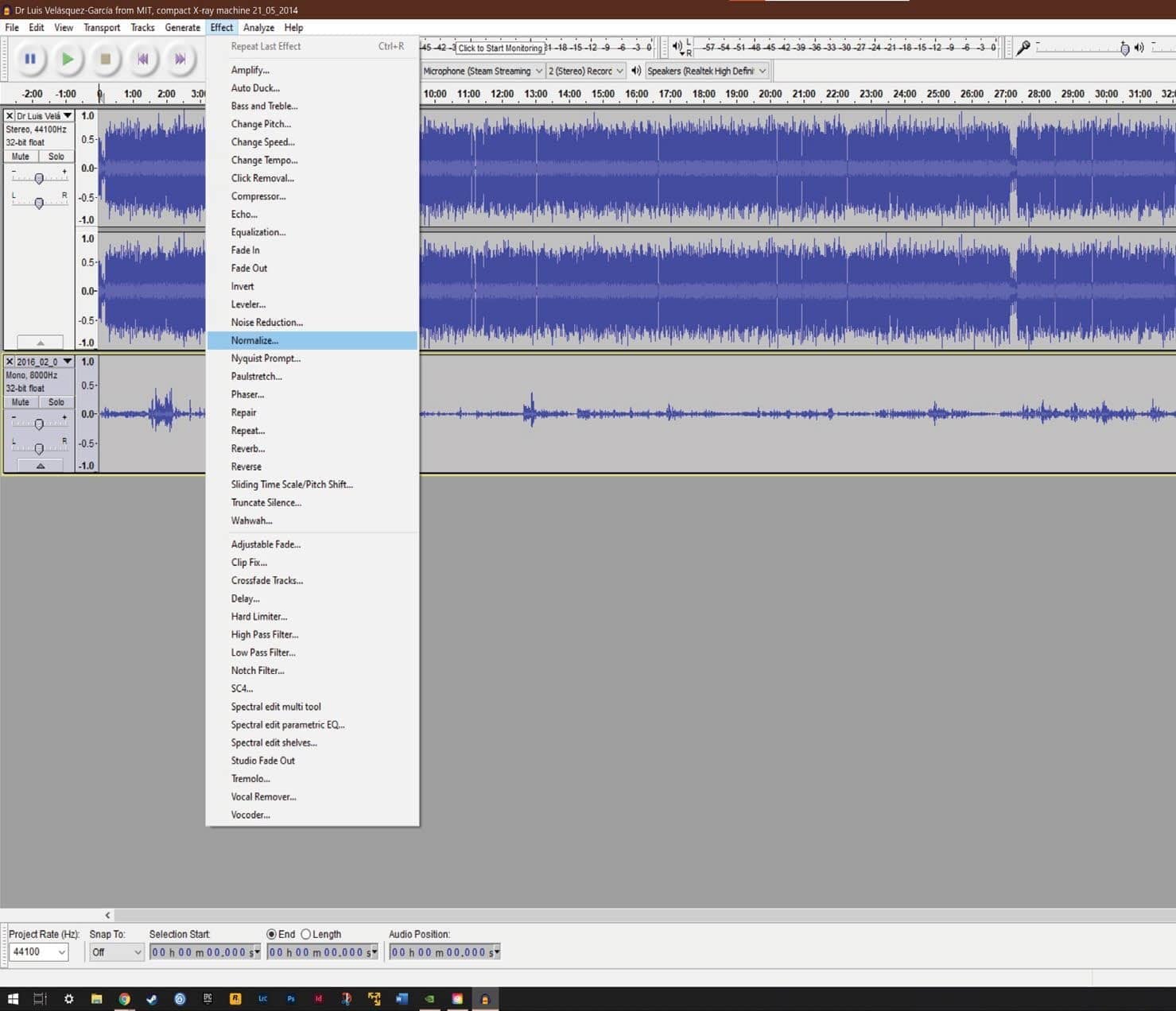Launch Chrome from the taskbar
This screenshot has width=1176, height=1011.
[x=124, y=999]
